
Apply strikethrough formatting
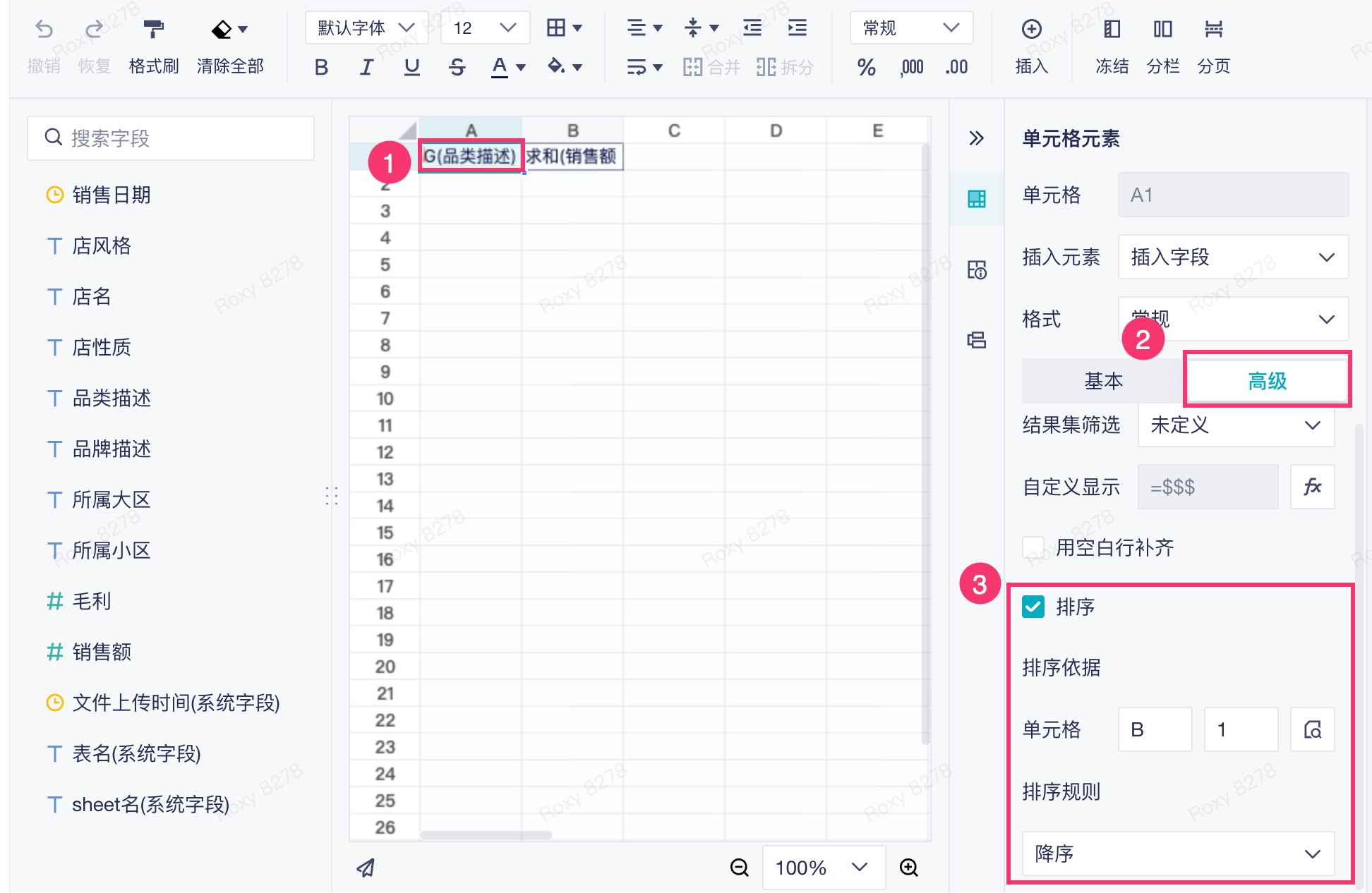pos(457,67)
